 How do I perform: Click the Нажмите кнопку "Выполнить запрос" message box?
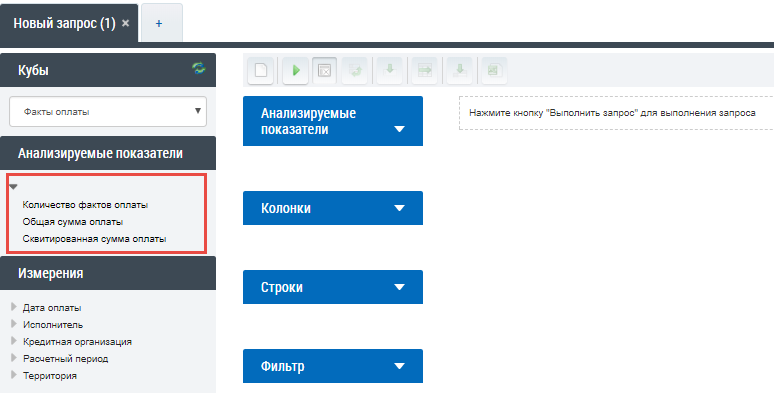click(x=616, y=113)
